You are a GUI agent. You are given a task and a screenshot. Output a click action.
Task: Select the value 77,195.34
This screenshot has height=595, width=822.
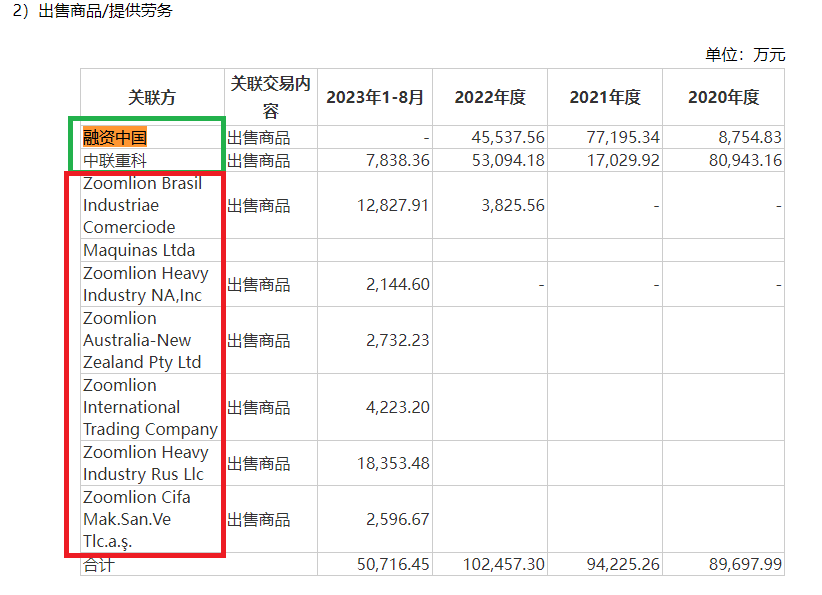pos(623,137)
